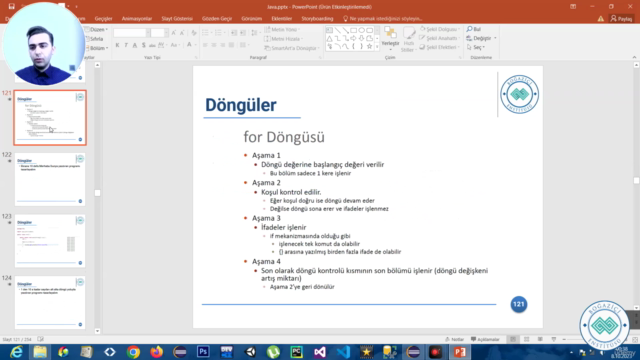Click Sıfırla reset slide button
This screenshot has height=360, width=640.
[94, 39]
